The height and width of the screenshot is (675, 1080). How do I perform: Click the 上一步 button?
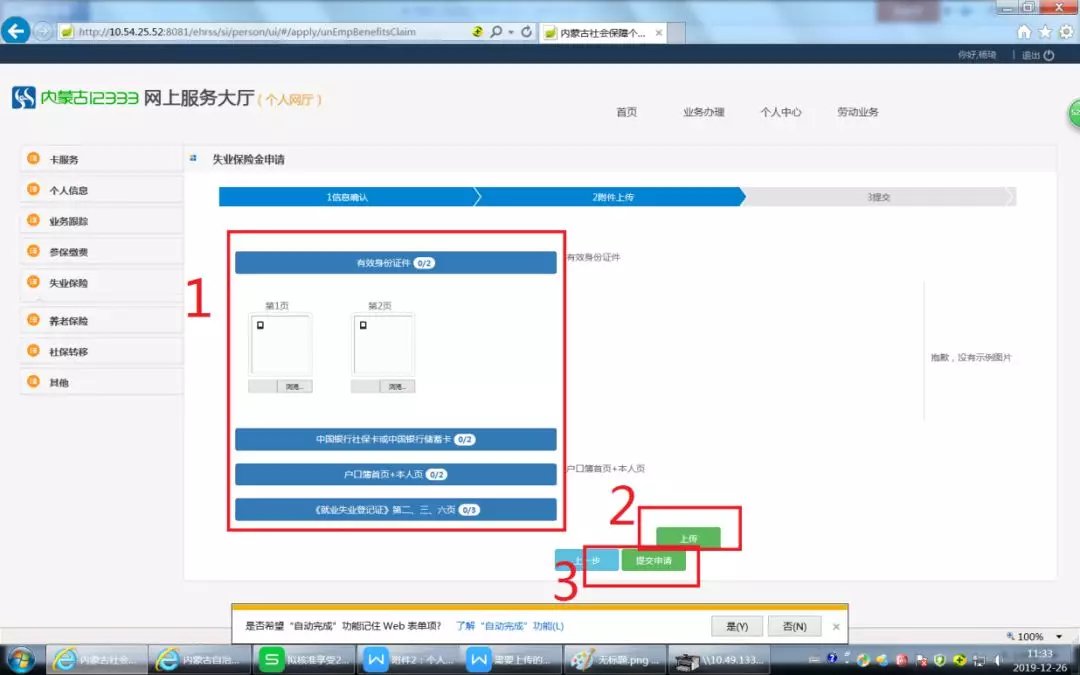click(587, 560)
